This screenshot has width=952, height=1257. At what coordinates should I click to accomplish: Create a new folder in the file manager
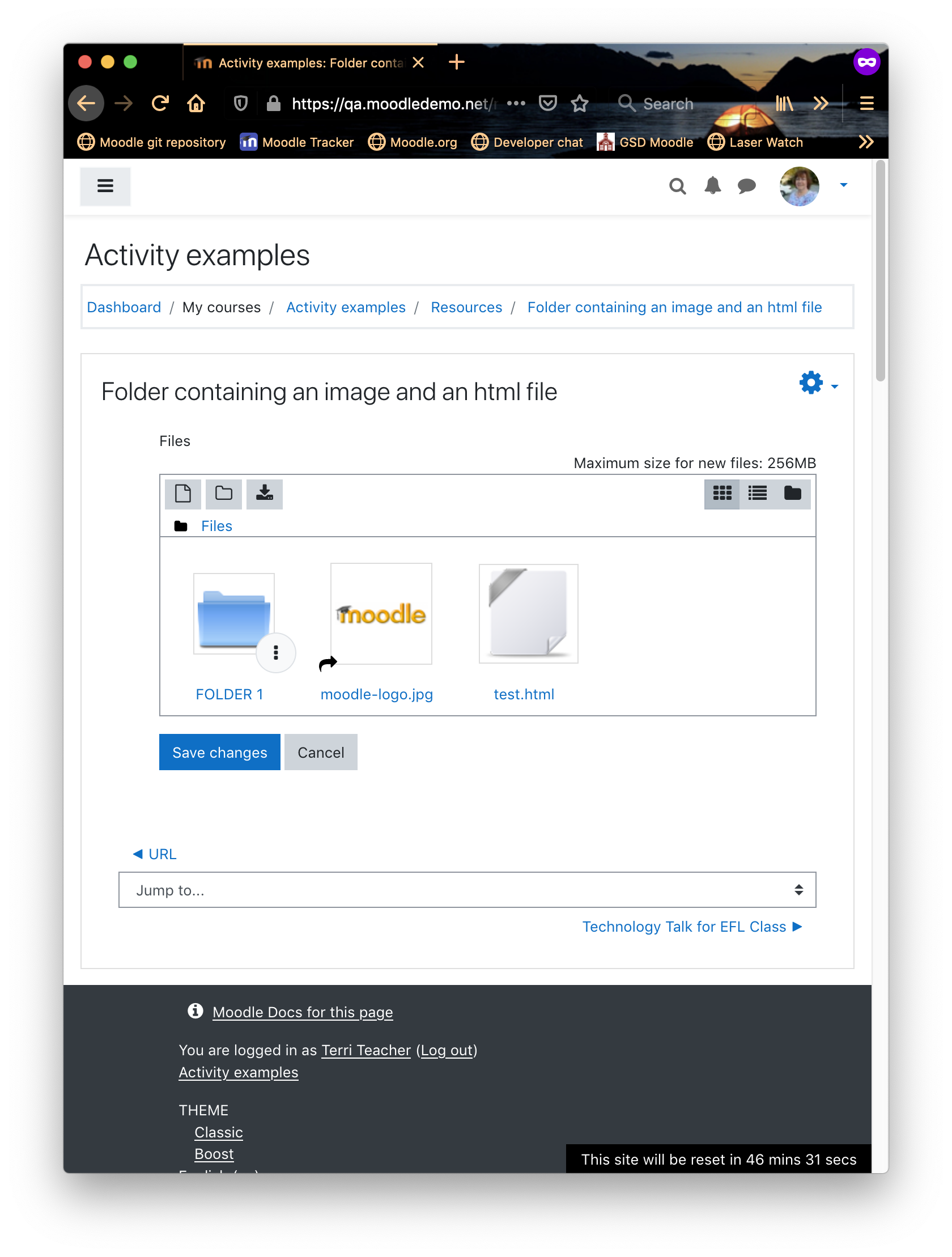(x=223, y=492)
